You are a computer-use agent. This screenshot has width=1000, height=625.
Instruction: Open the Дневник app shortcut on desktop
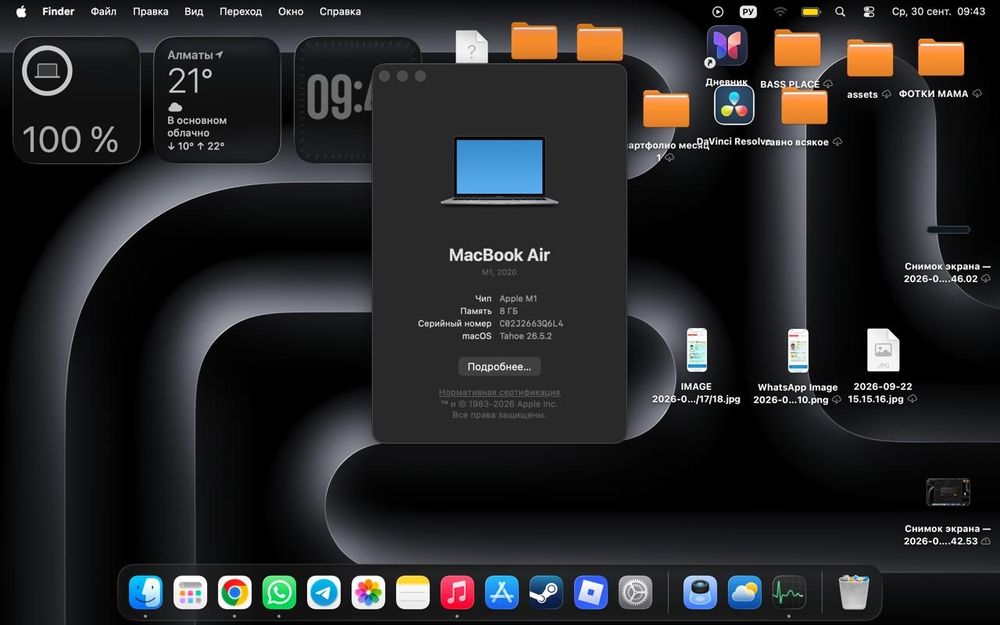pyautogui.click(x=727, y=46)
